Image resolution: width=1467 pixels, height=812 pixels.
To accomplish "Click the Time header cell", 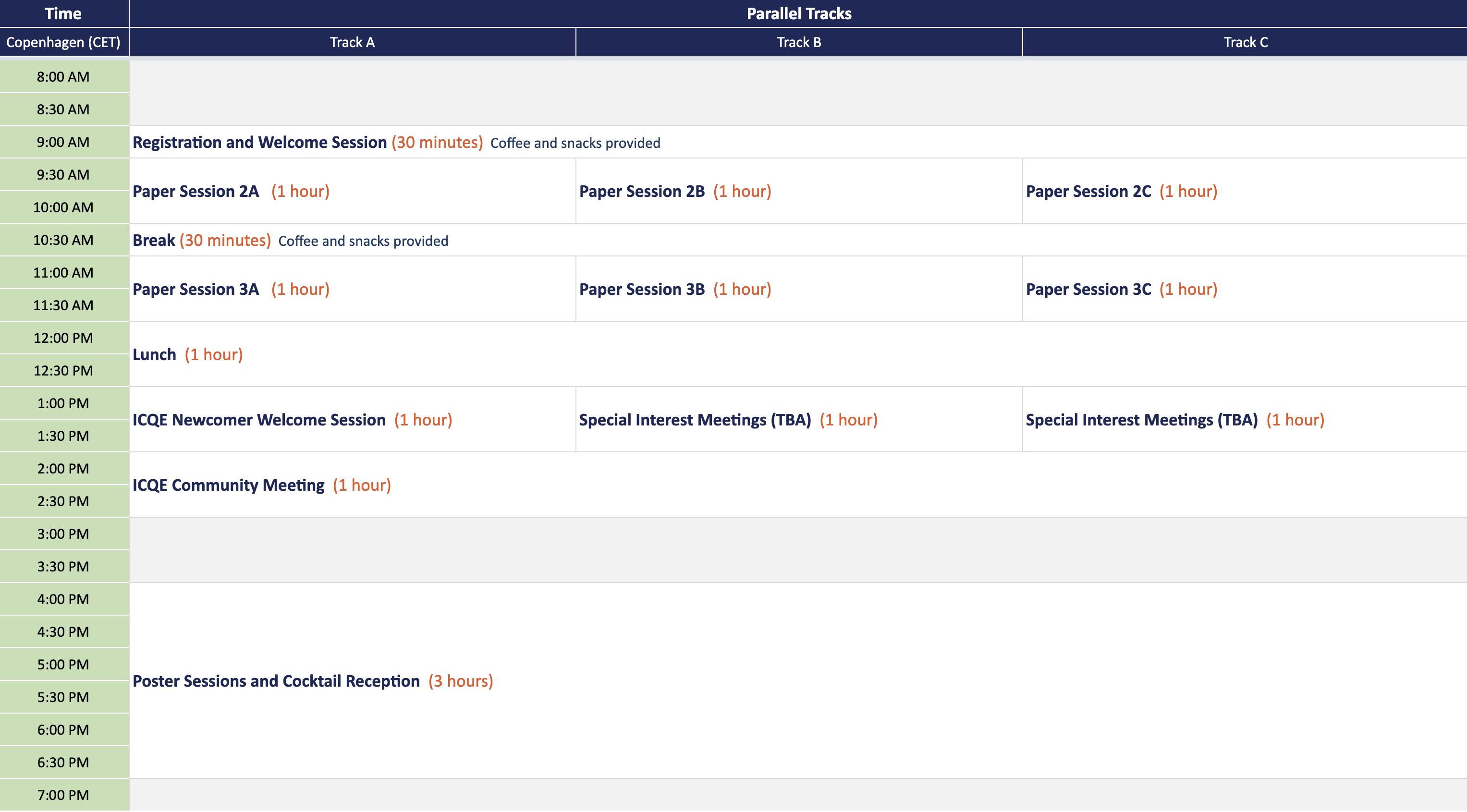I will (x=64, y=13).
